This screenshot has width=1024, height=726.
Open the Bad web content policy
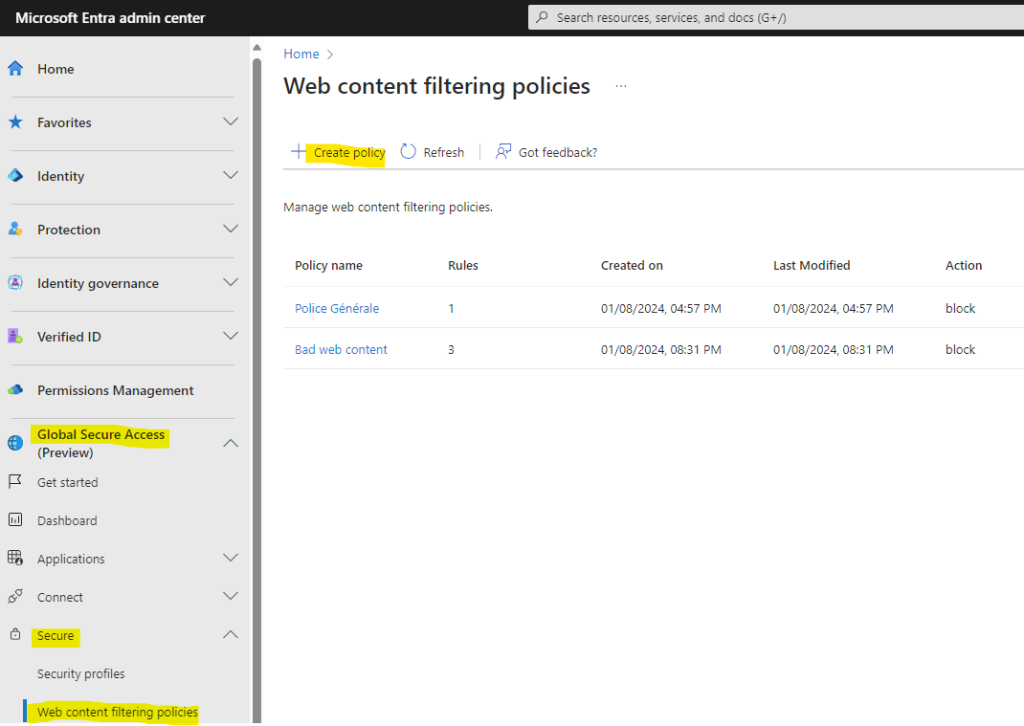341,349
